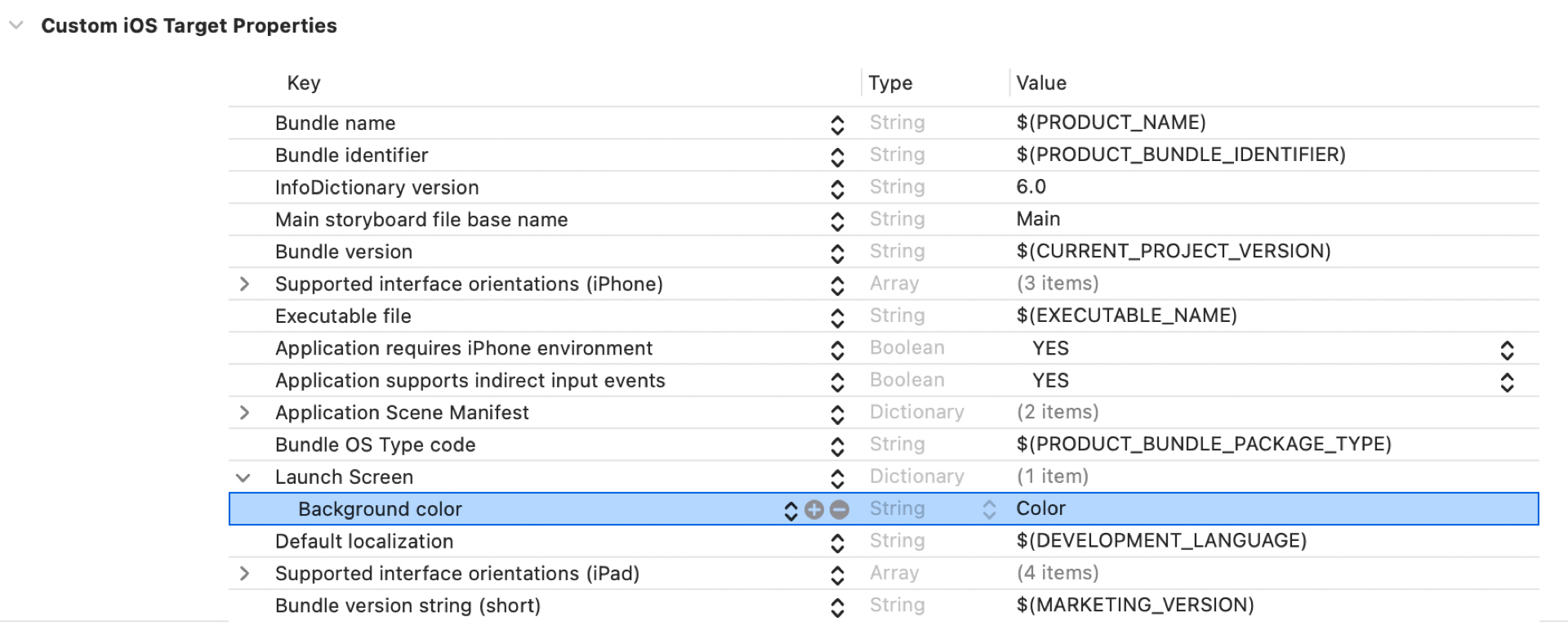Image resolution: width=1568 pixels, height=635 pixels.
Task: Select the InfoDictionary version key
Action: (x=376, y=188)
